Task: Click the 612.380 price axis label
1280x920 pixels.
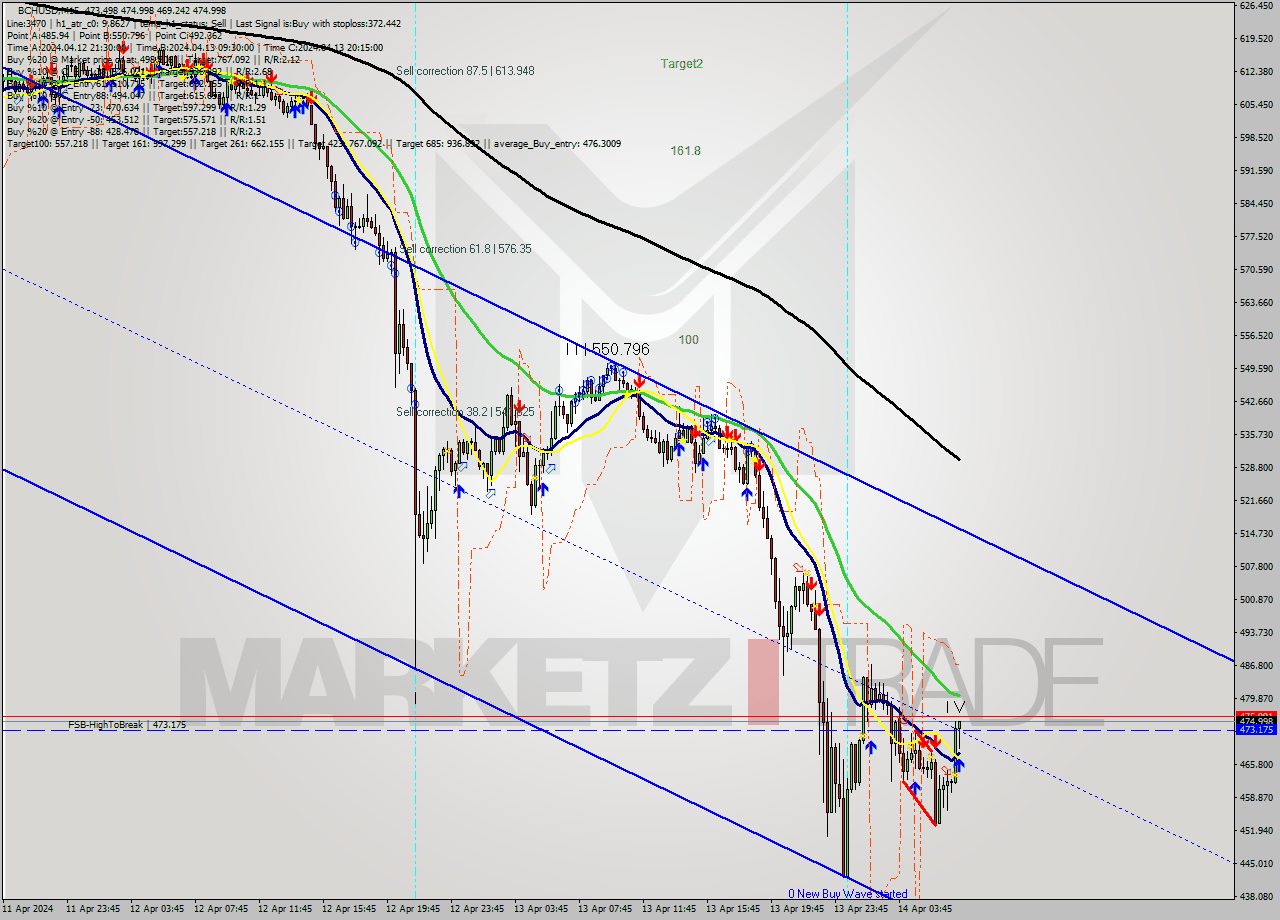Action: click(1256, 72)
